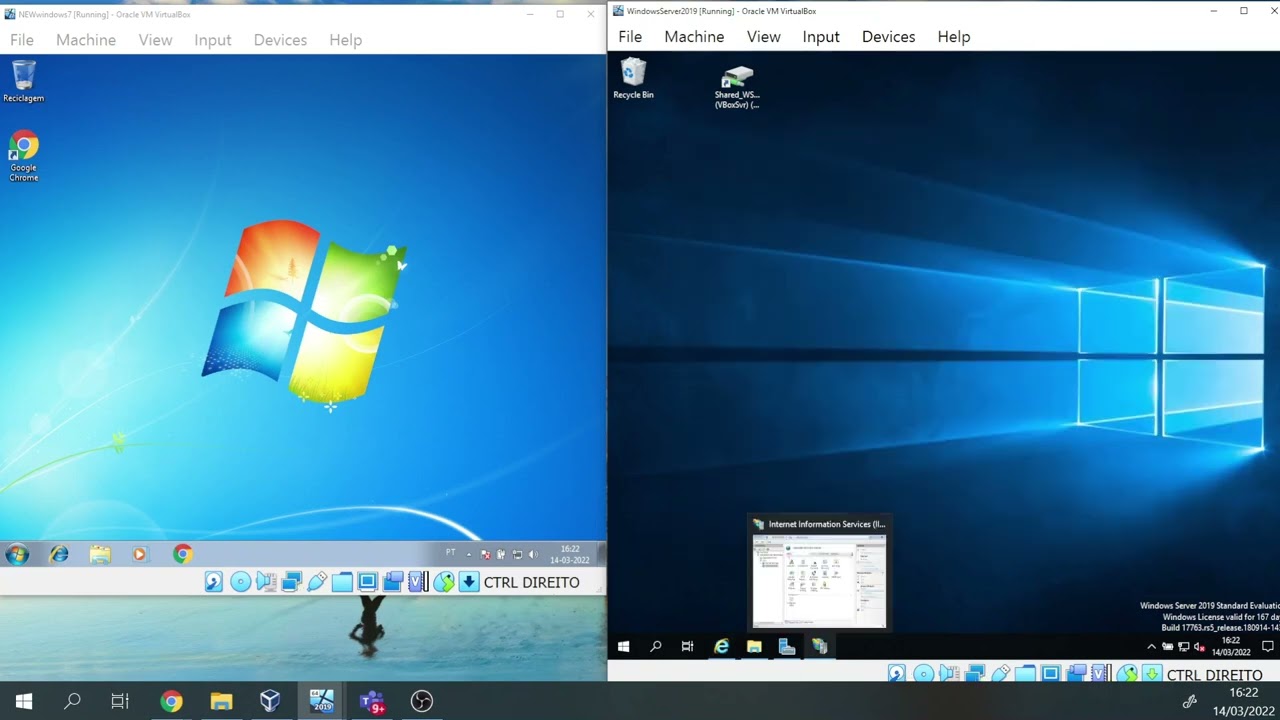
Task: Click Windows 7 volume tray icon
Action: [x=532, y=554]
